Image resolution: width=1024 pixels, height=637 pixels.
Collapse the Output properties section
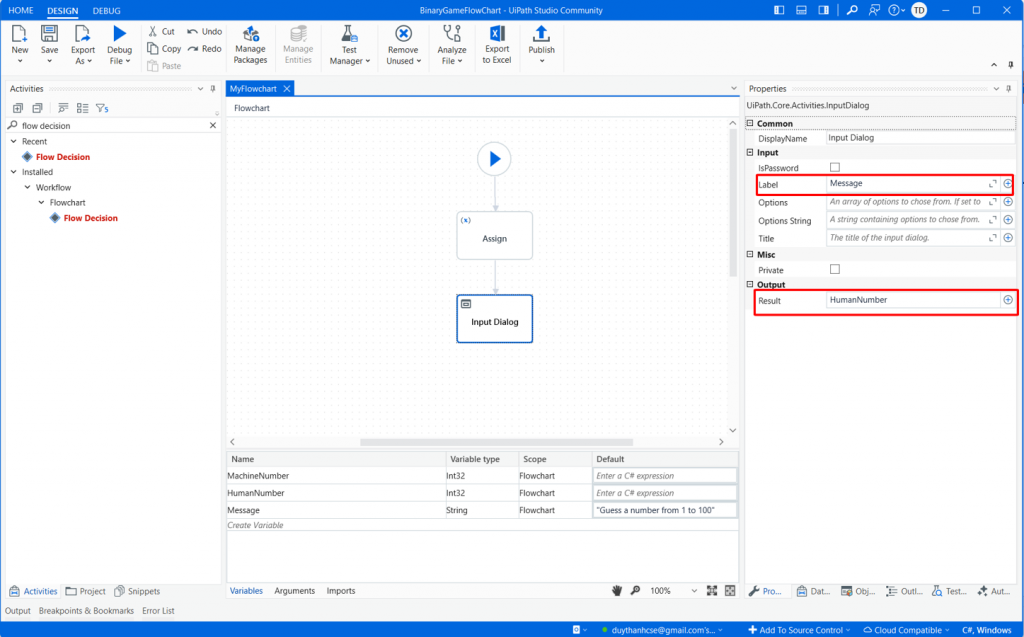pyautogui.click(x=750, y=284)
